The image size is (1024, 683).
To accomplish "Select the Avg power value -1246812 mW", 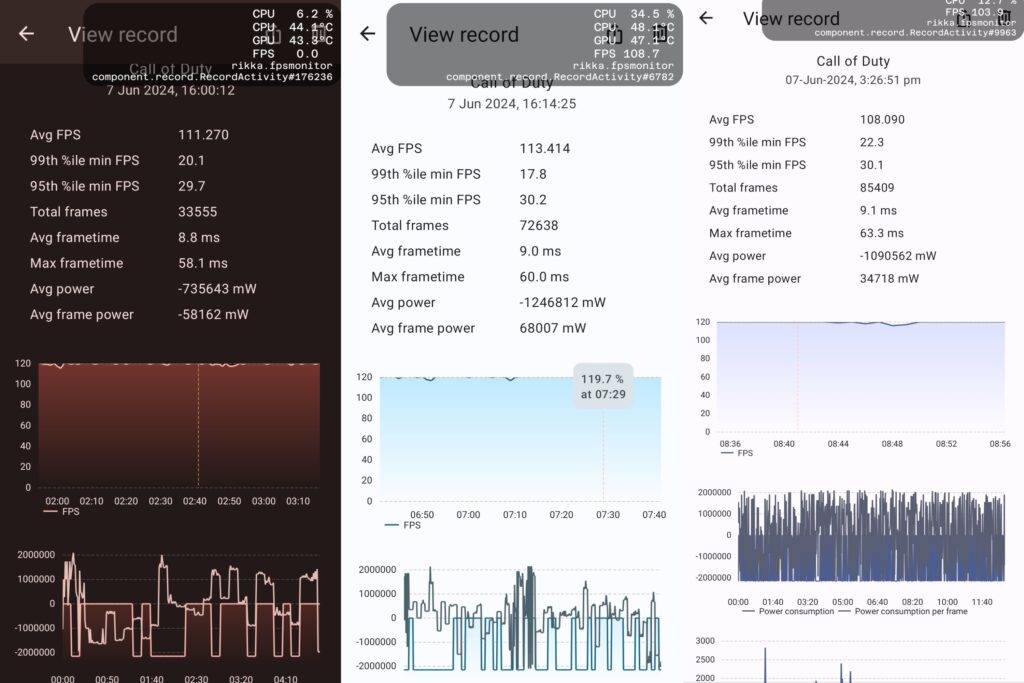I will point(562,302).
